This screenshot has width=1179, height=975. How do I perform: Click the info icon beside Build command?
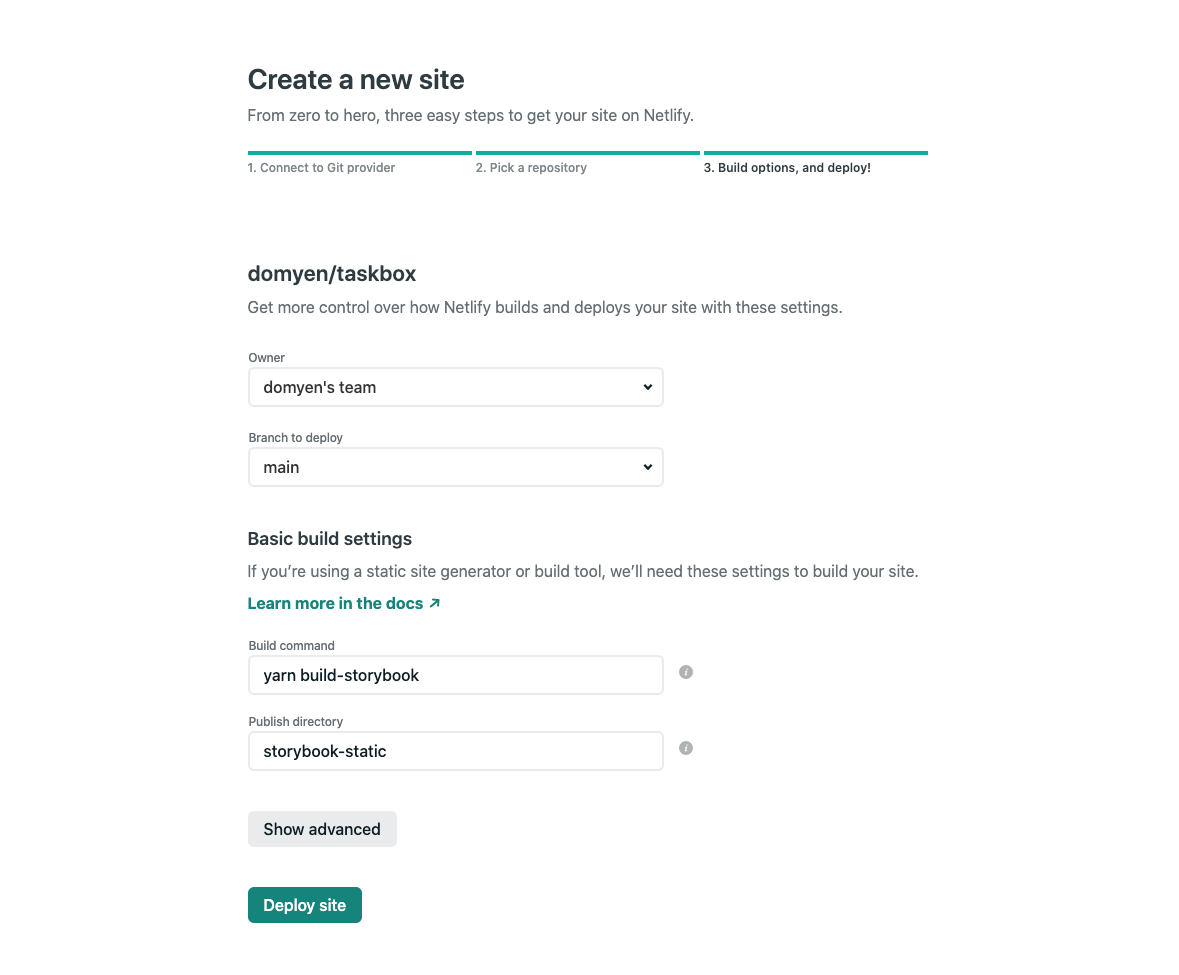pos(685,672)
